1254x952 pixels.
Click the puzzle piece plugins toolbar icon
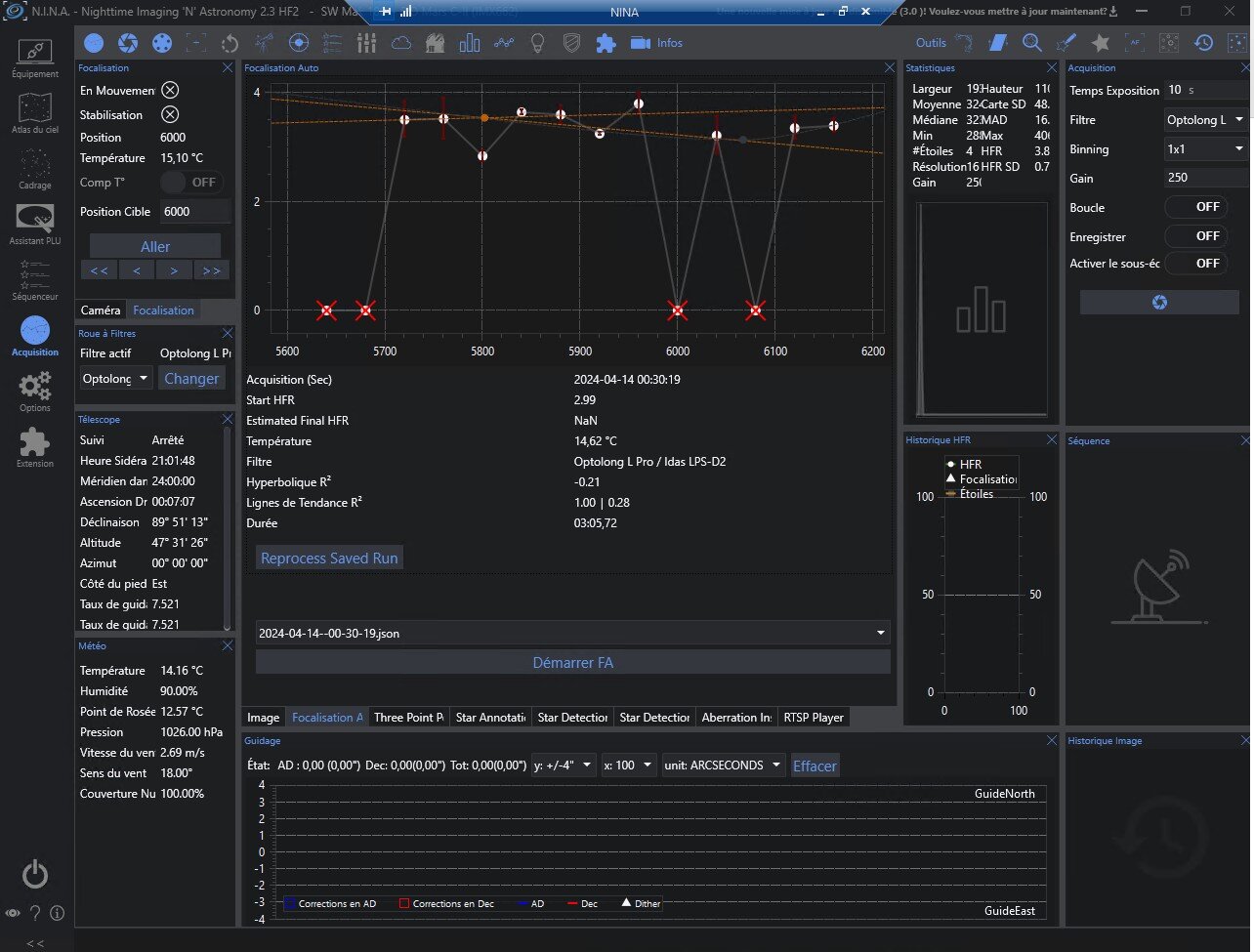point(606,43)
